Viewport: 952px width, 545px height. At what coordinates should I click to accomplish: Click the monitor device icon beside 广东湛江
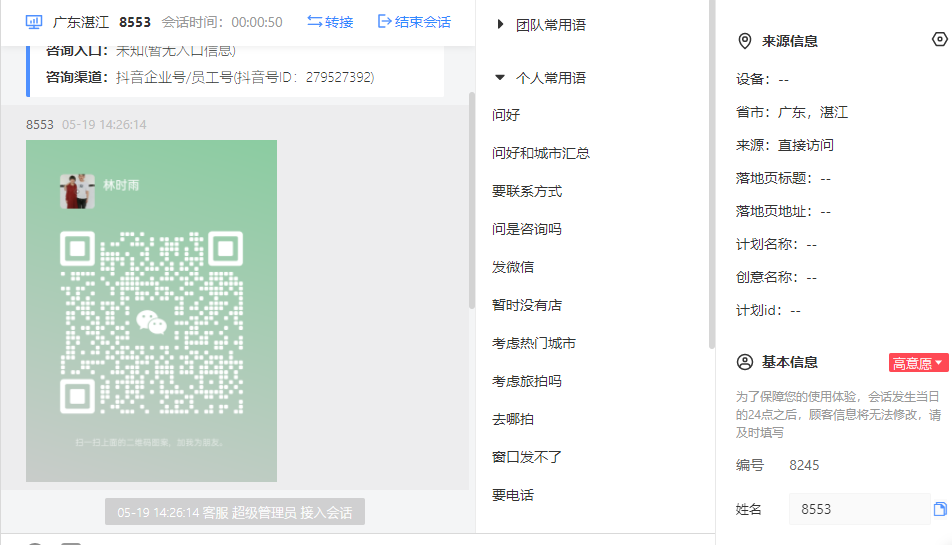(x=34, y=22)
